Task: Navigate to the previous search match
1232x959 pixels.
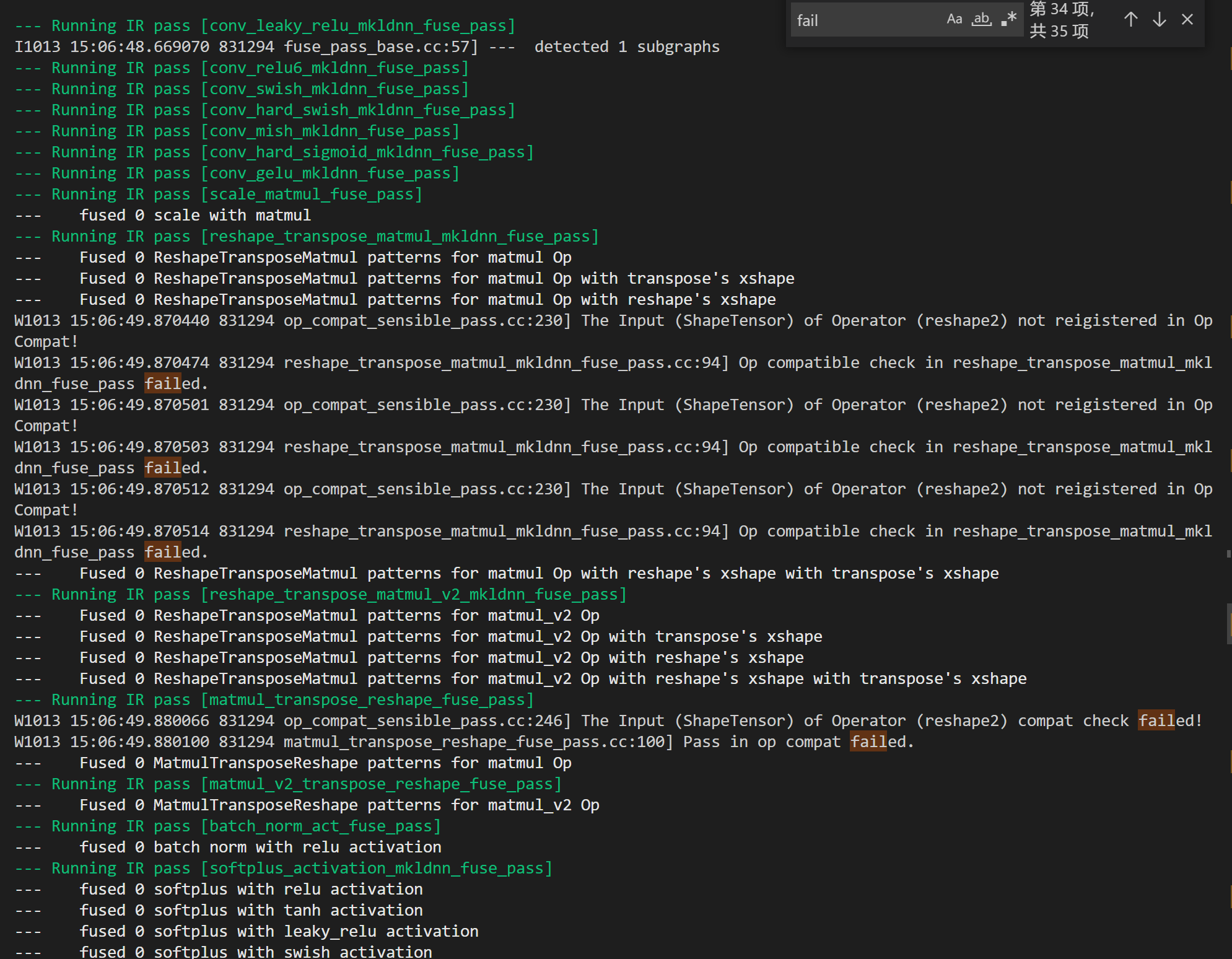Action: coord(1130,19)
